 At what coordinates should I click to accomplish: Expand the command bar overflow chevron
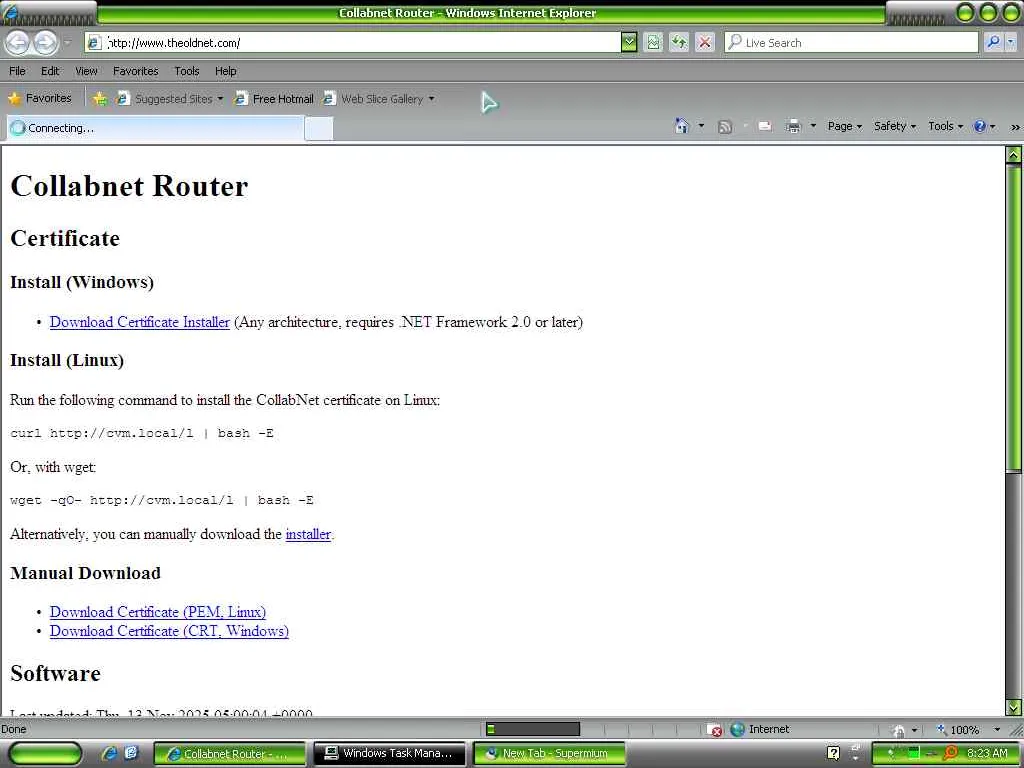(x=1015, y=127)
